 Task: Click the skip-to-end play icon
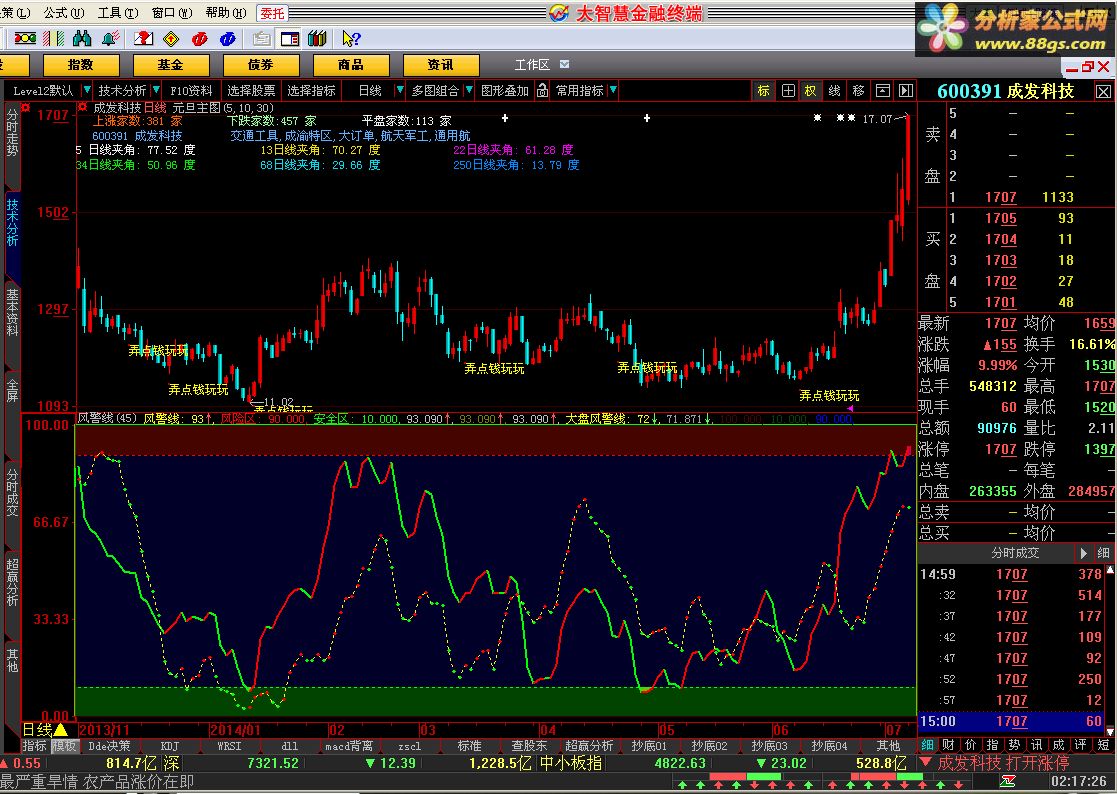[905, 90]
